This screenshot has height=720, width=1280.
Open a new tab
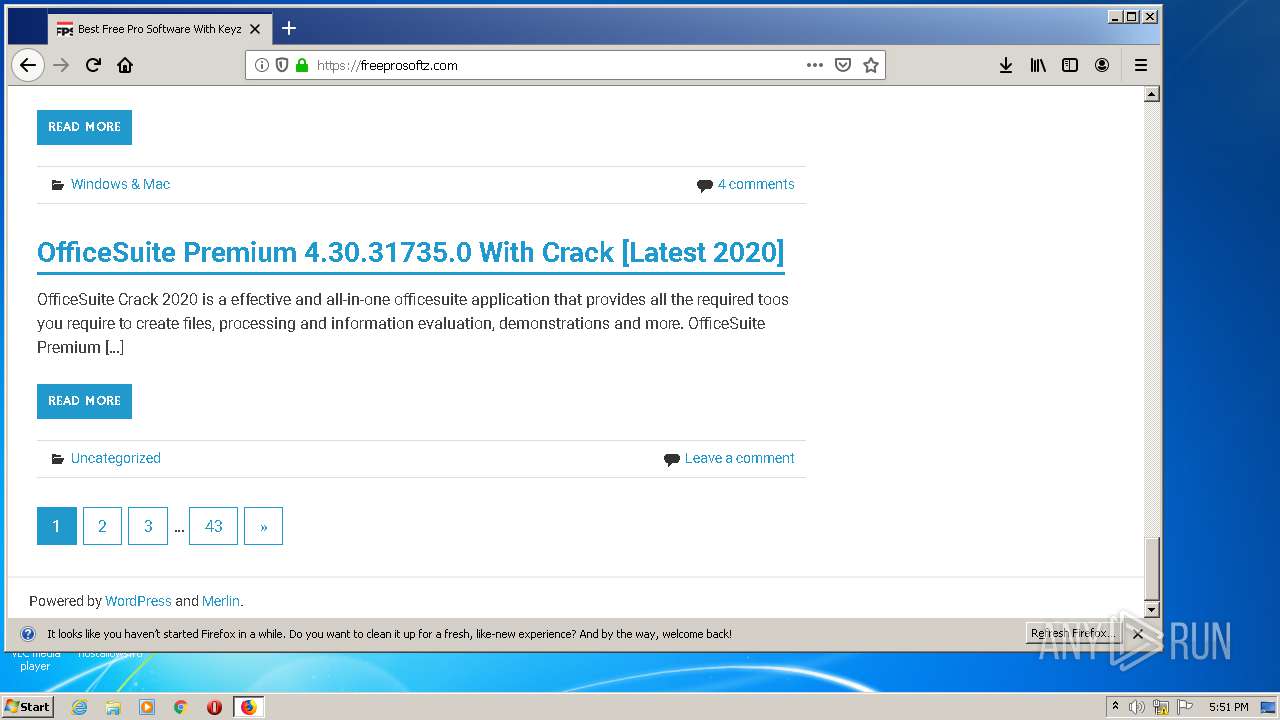point(289,28)
